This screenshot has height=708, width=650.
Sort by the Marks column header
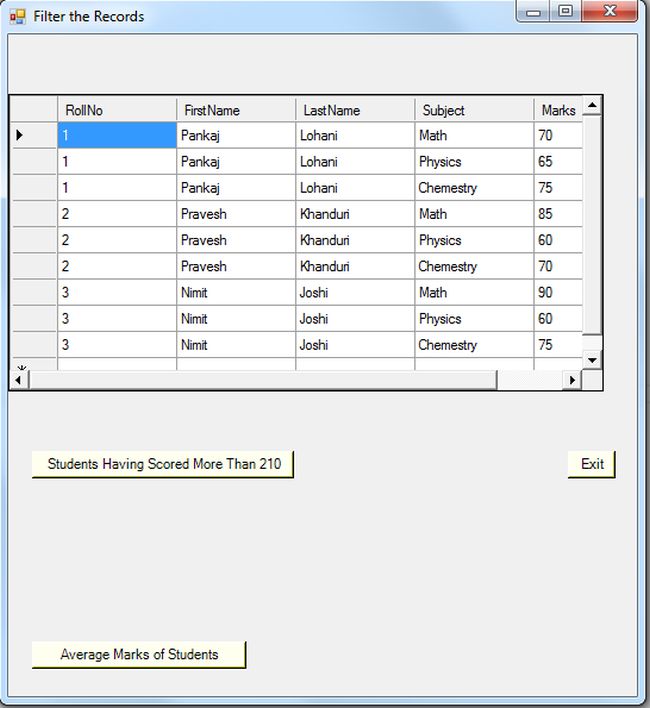pos(559,110)
